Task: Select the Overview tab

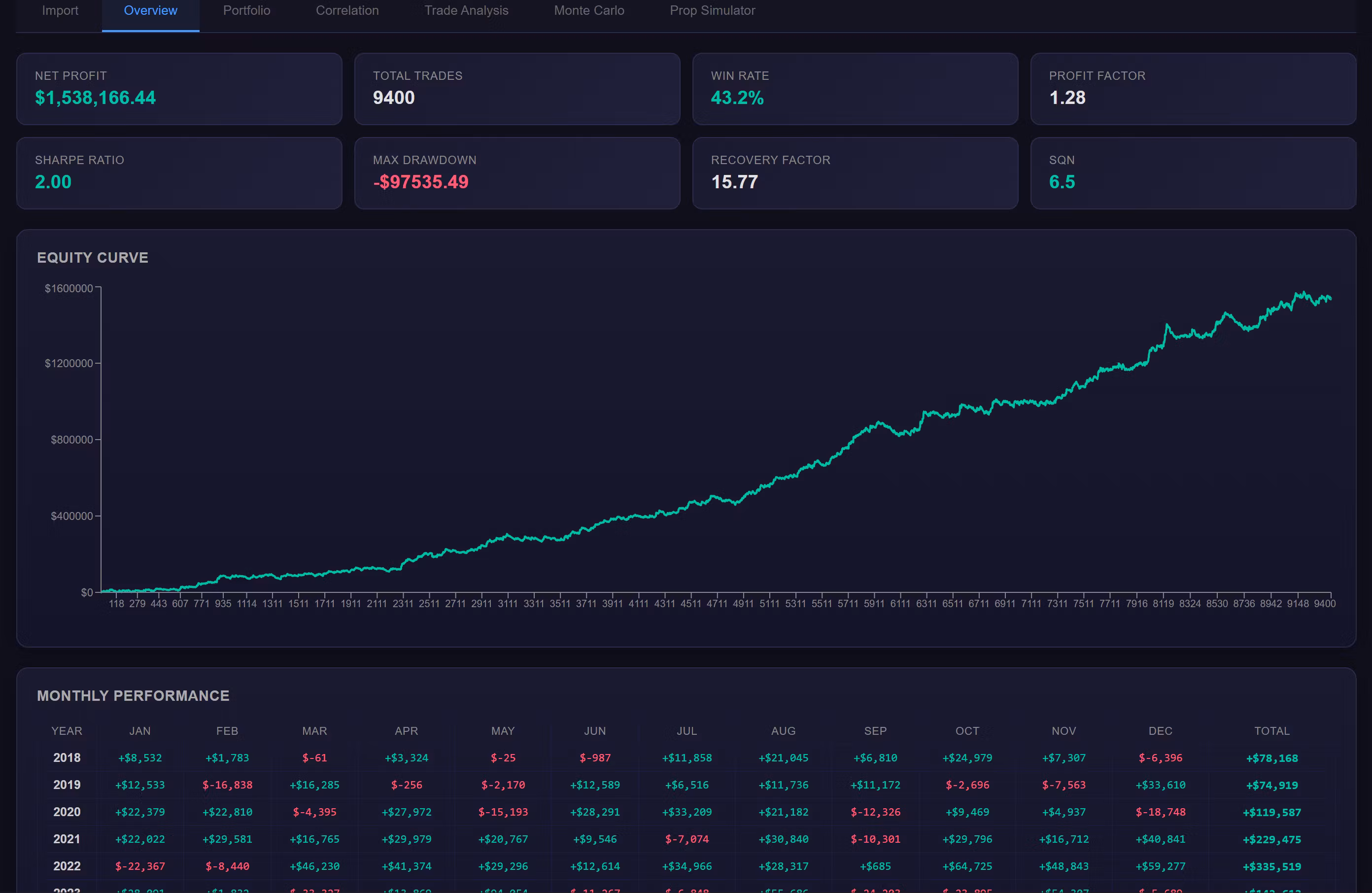Action: tap(150, 10)
